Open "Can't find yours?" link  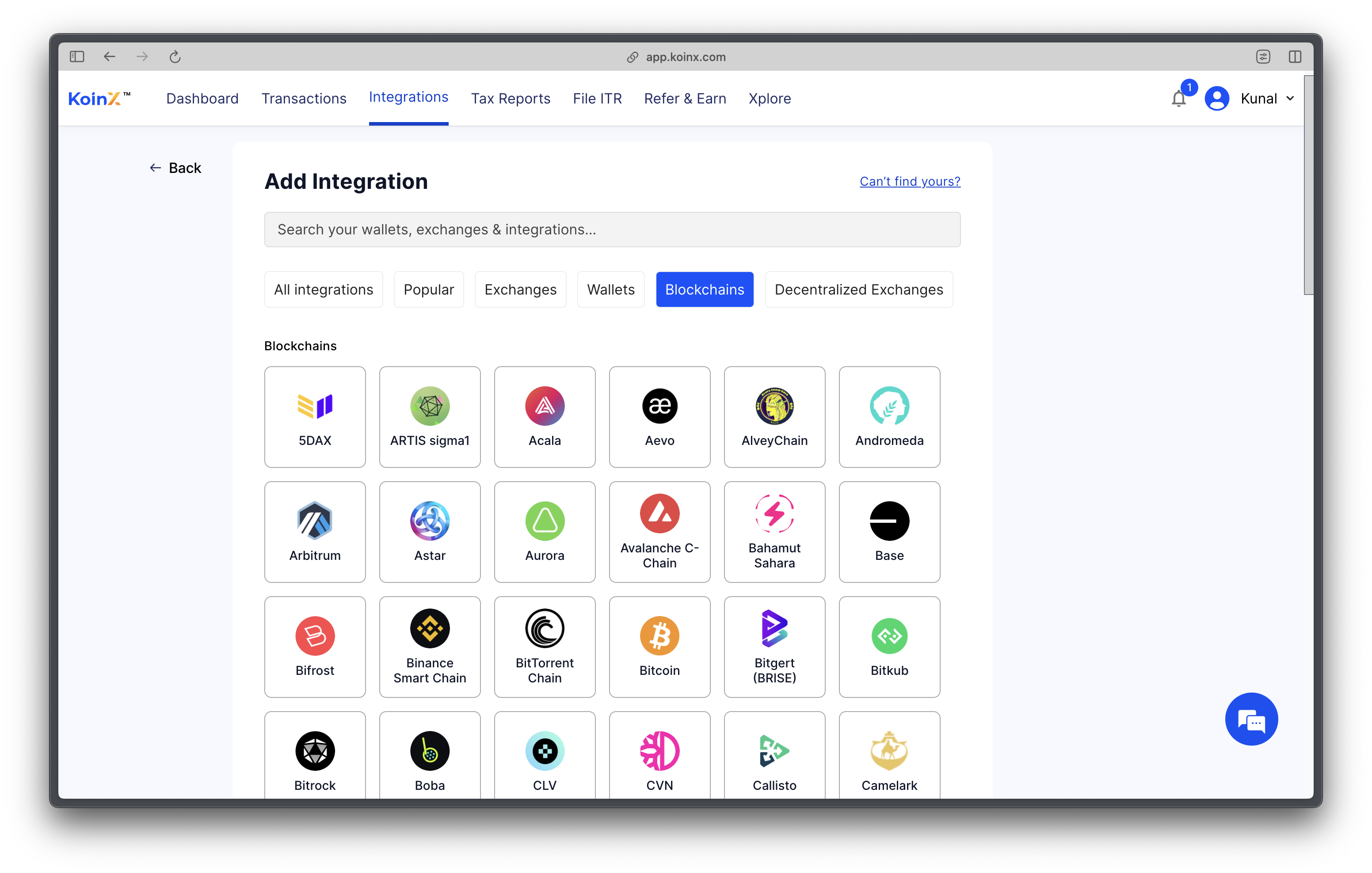pos(909,181)
